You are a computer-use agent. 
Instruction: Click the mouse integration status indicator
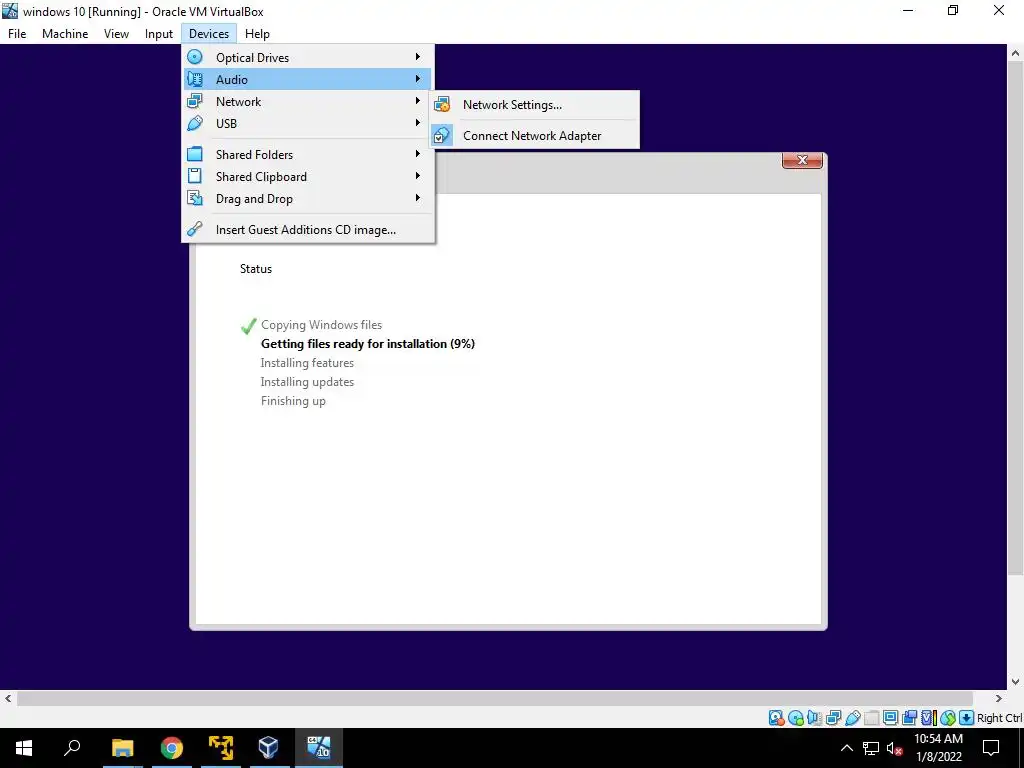tap(948, 718)
